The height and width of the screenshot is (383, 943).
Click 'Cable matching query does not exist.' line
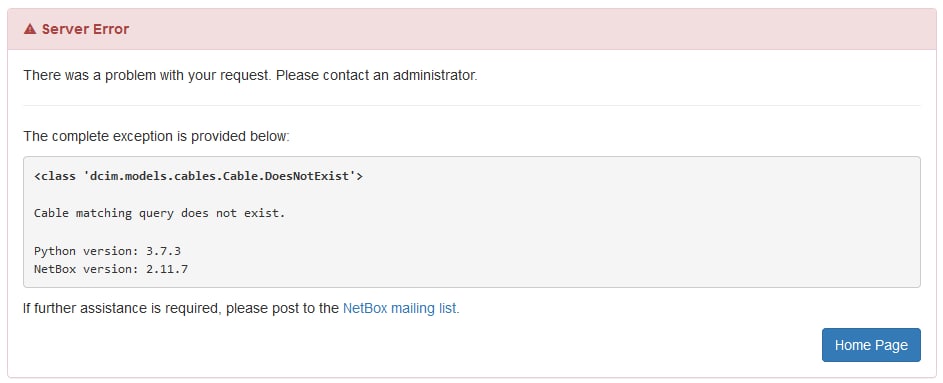point(159,213)
